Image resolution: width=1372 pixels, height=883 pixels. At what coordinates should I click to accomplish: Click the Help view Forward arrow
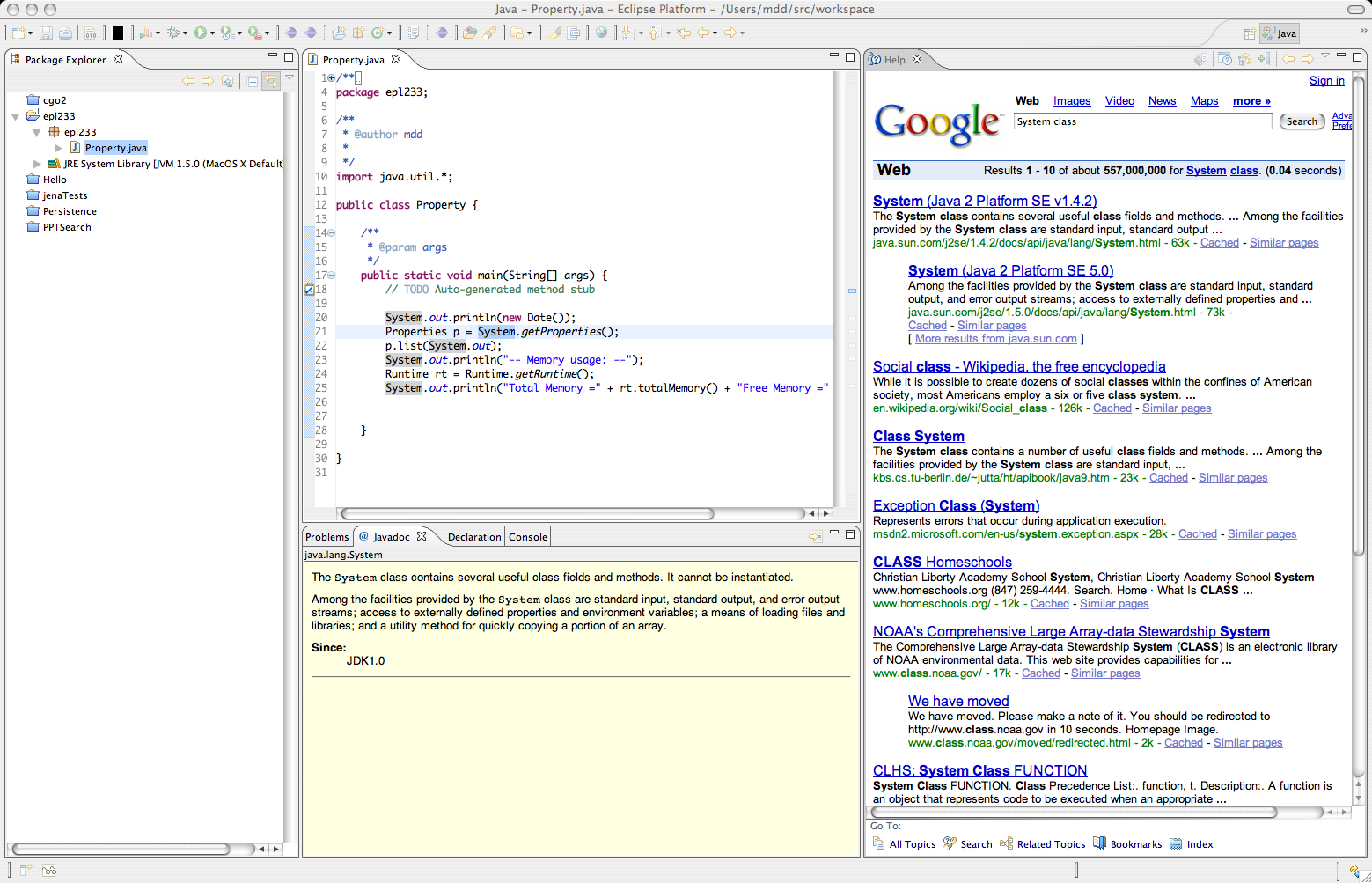pos(1308,59)
